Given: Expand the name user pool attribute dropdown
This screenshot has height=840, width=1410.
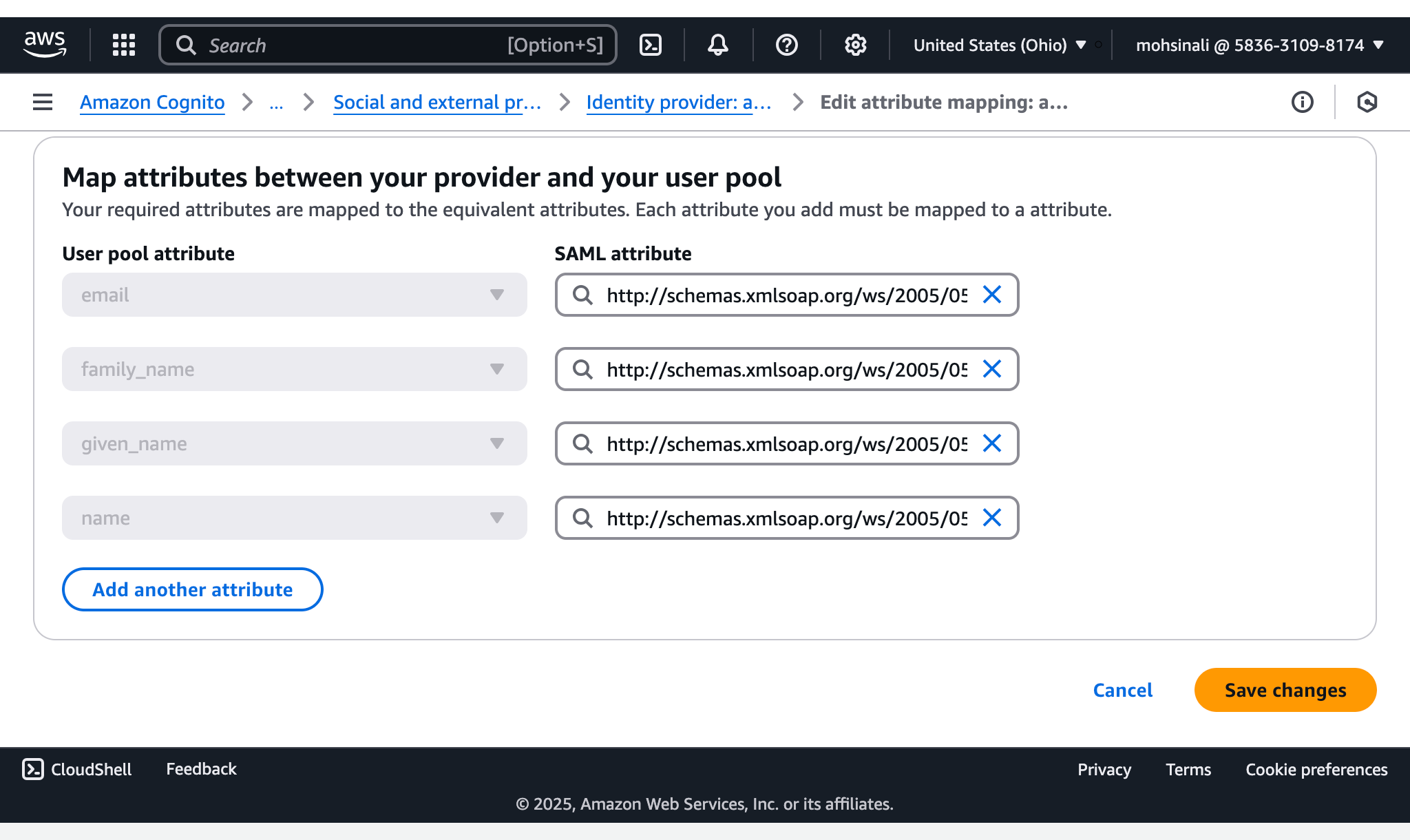Looking at the screenshot, I should (x=497, y=518).
